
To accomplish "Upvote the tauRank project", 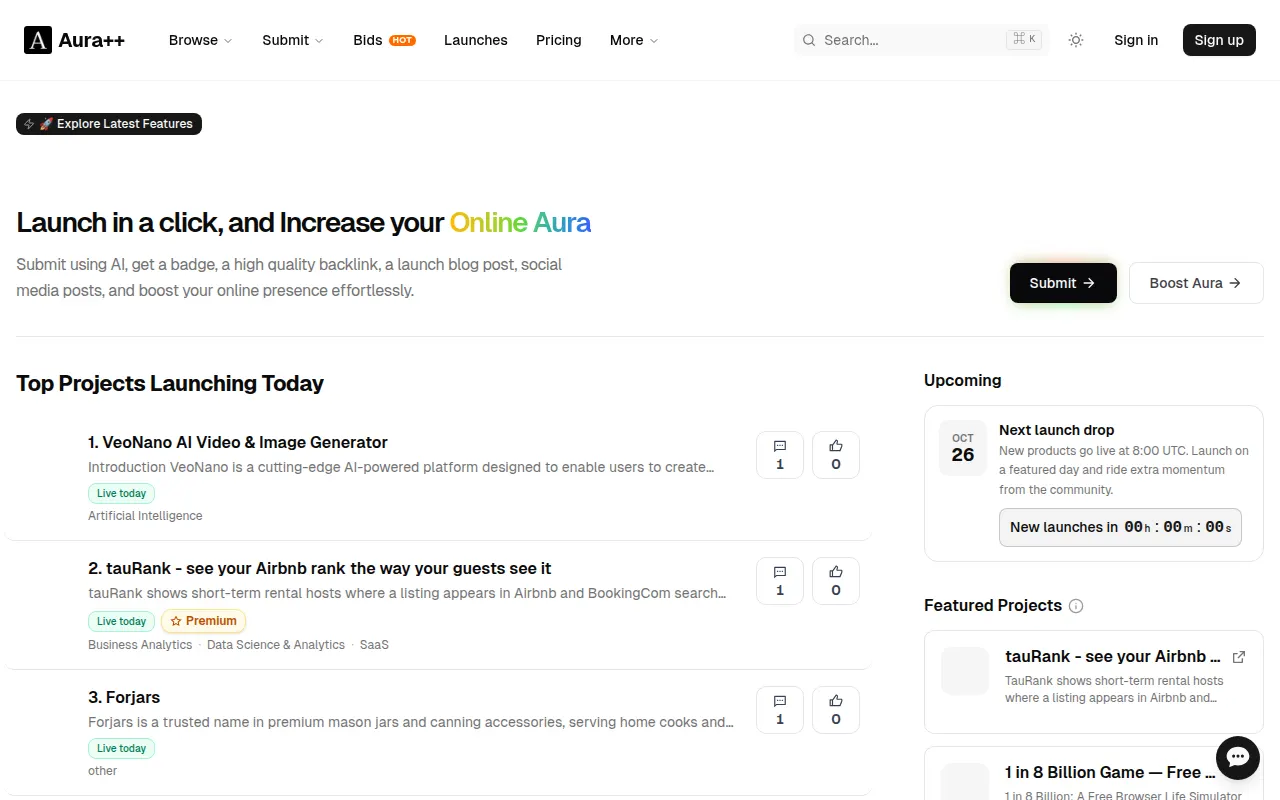I will [x=836, y=581].
